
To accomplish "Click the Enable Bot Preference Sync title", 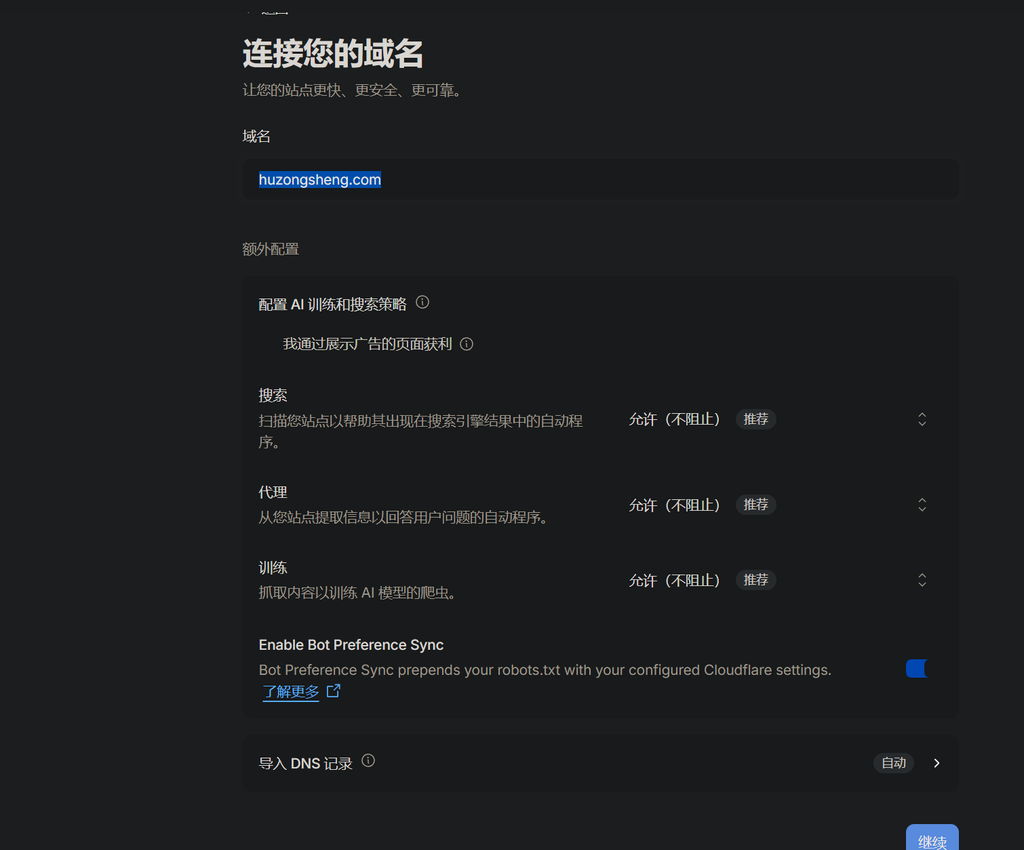I will pos(351,645).
